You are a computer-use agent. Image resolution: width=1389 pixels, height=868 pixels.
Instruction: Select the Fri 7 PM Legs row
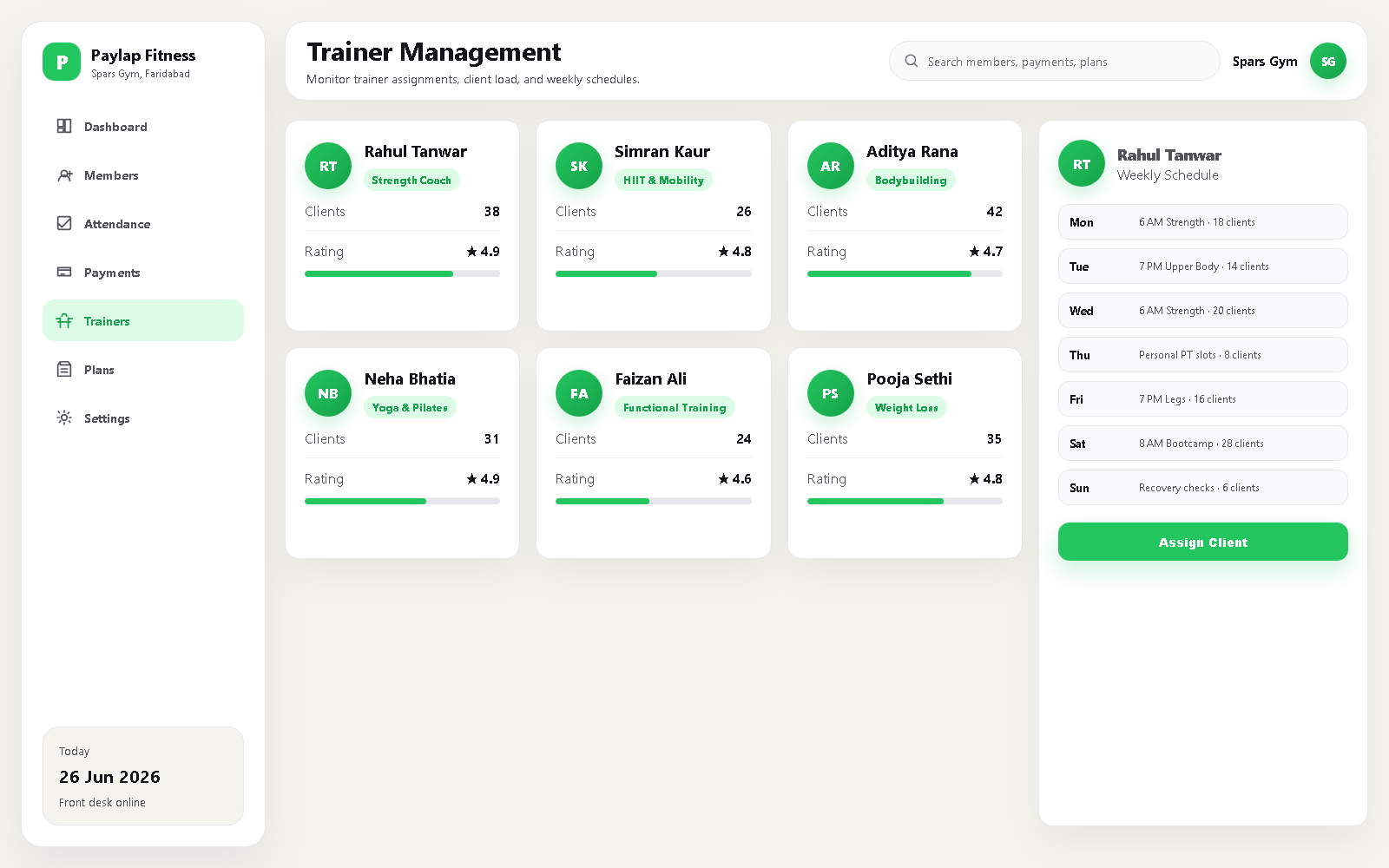(x=1203, y=398)
